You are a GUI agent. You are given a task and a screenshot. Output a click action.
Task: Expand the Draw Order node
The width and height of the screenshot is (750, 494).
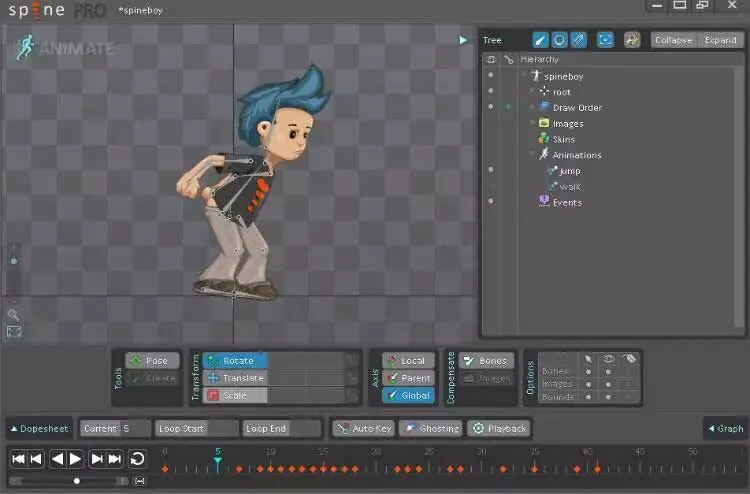click(532, 107)
